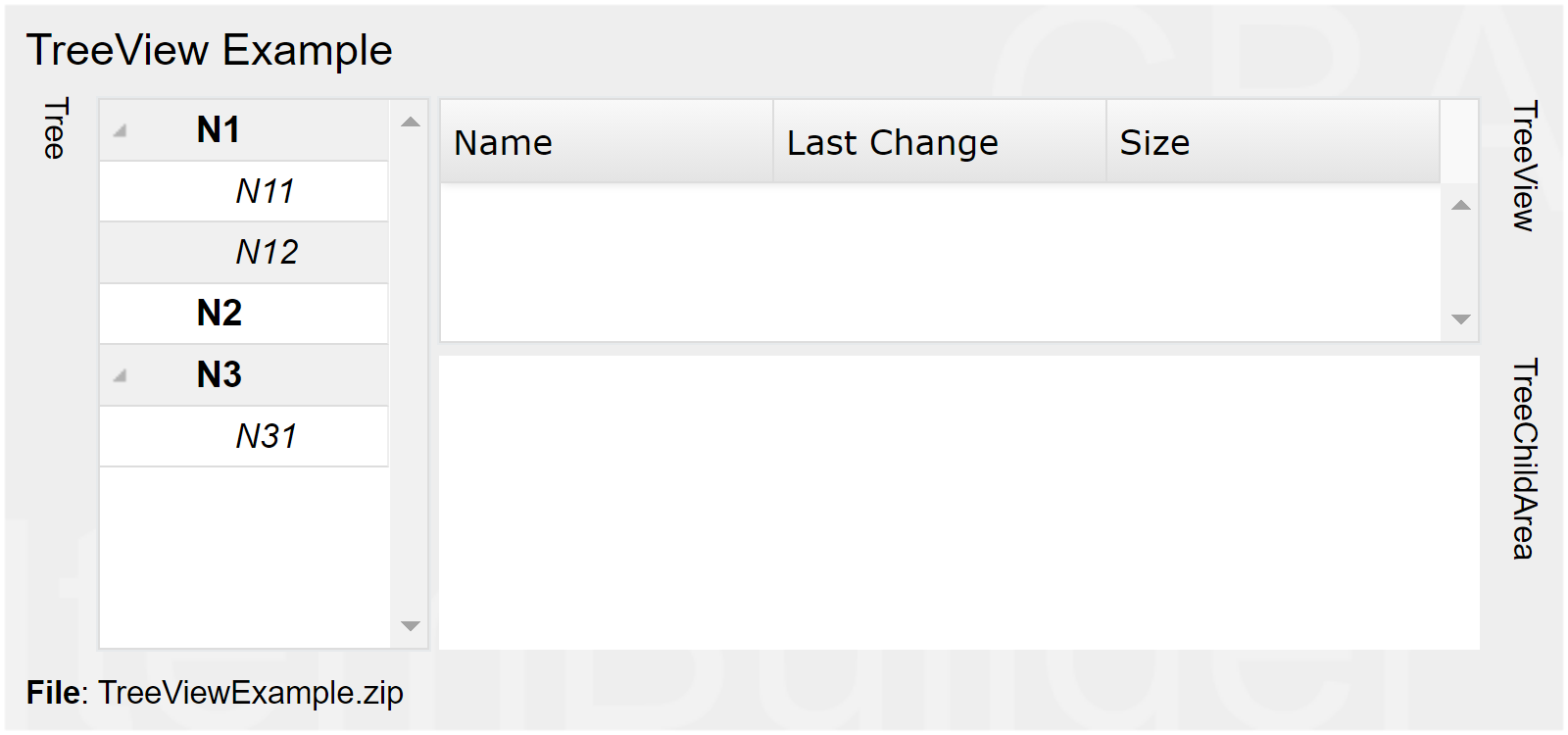Image resolution: width=1568 pixels, height=735 pixels.
Task: Select child node N11
Action: [265, 191]
